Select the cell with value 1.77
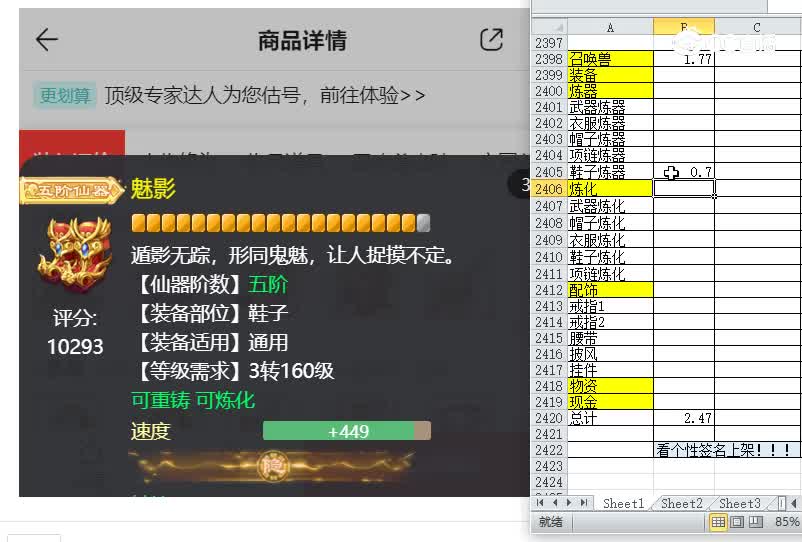The image size is (802, 542). click(684, 59)
